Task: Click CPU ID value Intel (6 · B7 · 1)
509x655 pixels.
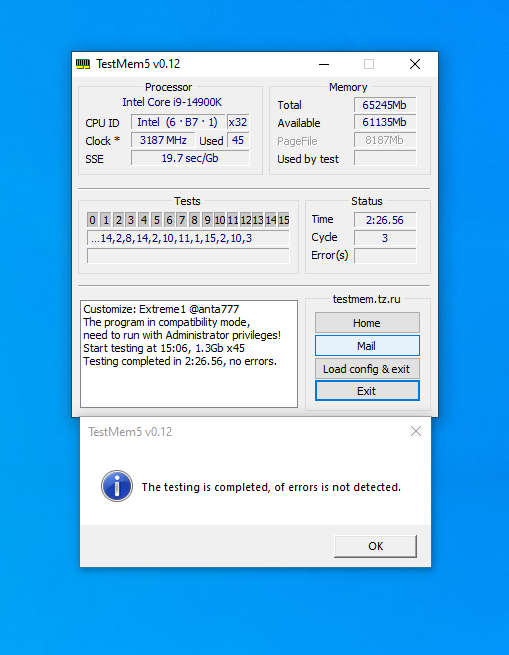Action: 178,122
